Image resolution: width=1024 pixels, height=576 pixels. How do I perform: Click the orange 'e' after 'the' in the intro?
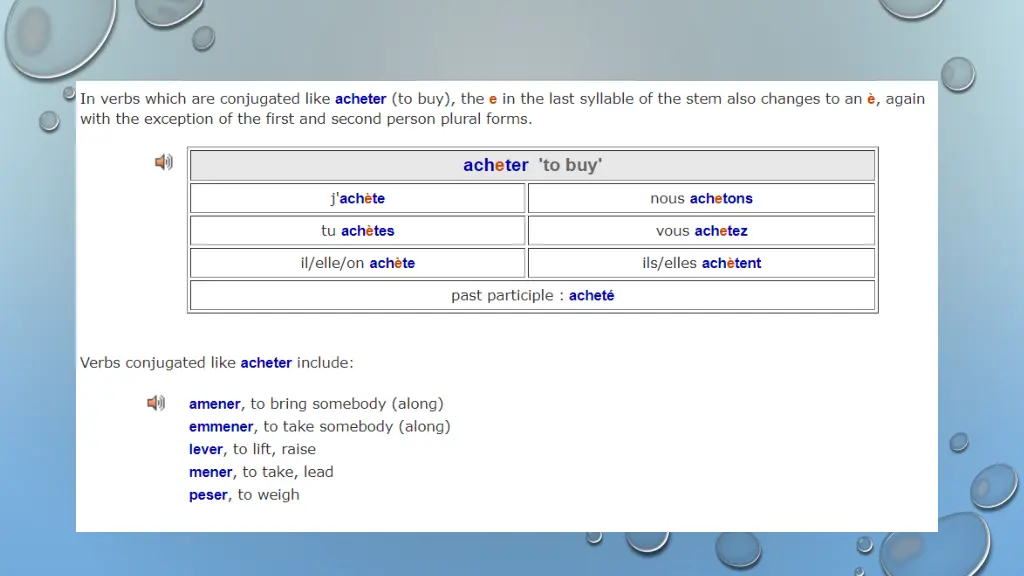[x=492, y=99]
